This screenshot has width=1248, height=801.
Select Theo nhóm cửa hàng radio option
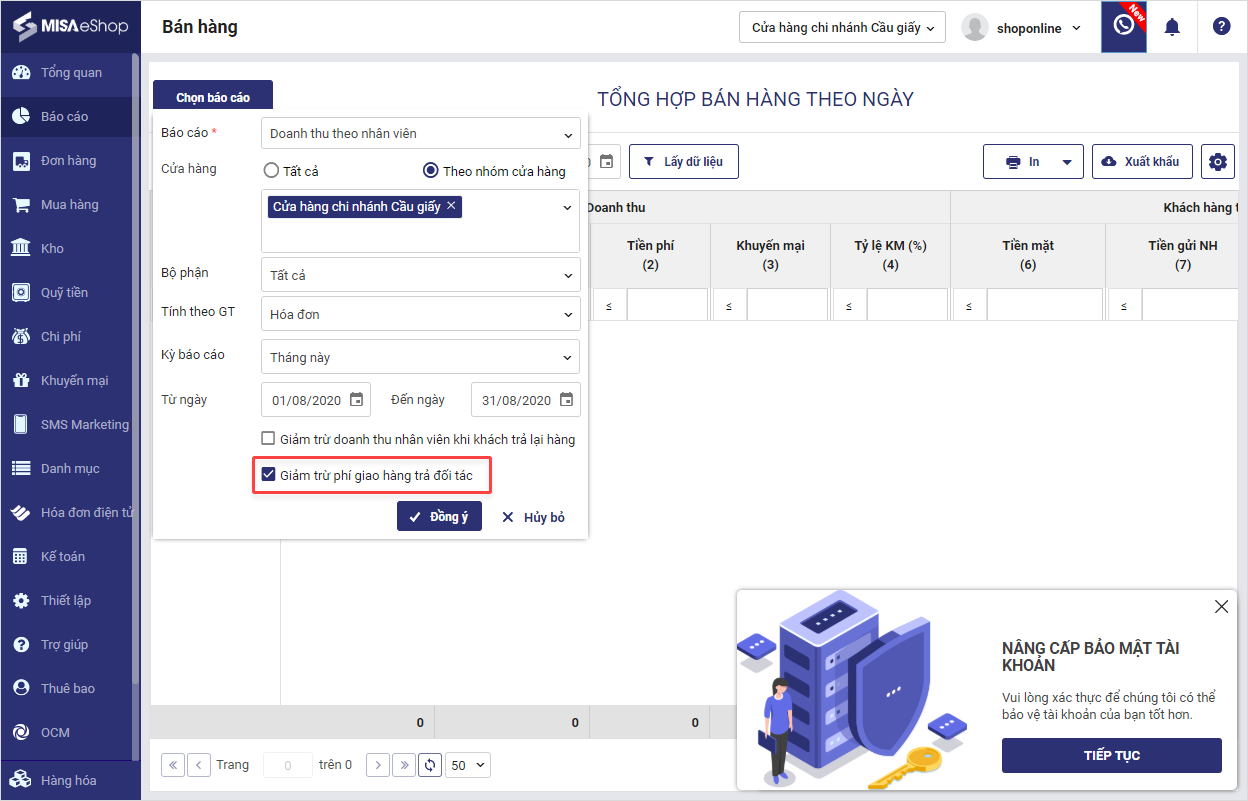(x=431, y=171)
